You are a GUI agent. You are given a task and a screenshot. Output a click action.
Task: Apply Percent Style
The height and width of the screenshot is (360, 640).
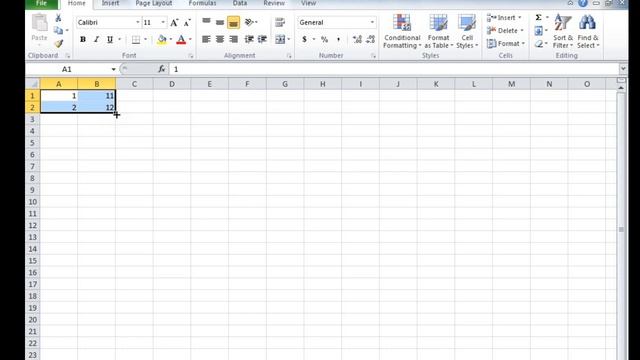pyautogui.click(x=324, y=40)
